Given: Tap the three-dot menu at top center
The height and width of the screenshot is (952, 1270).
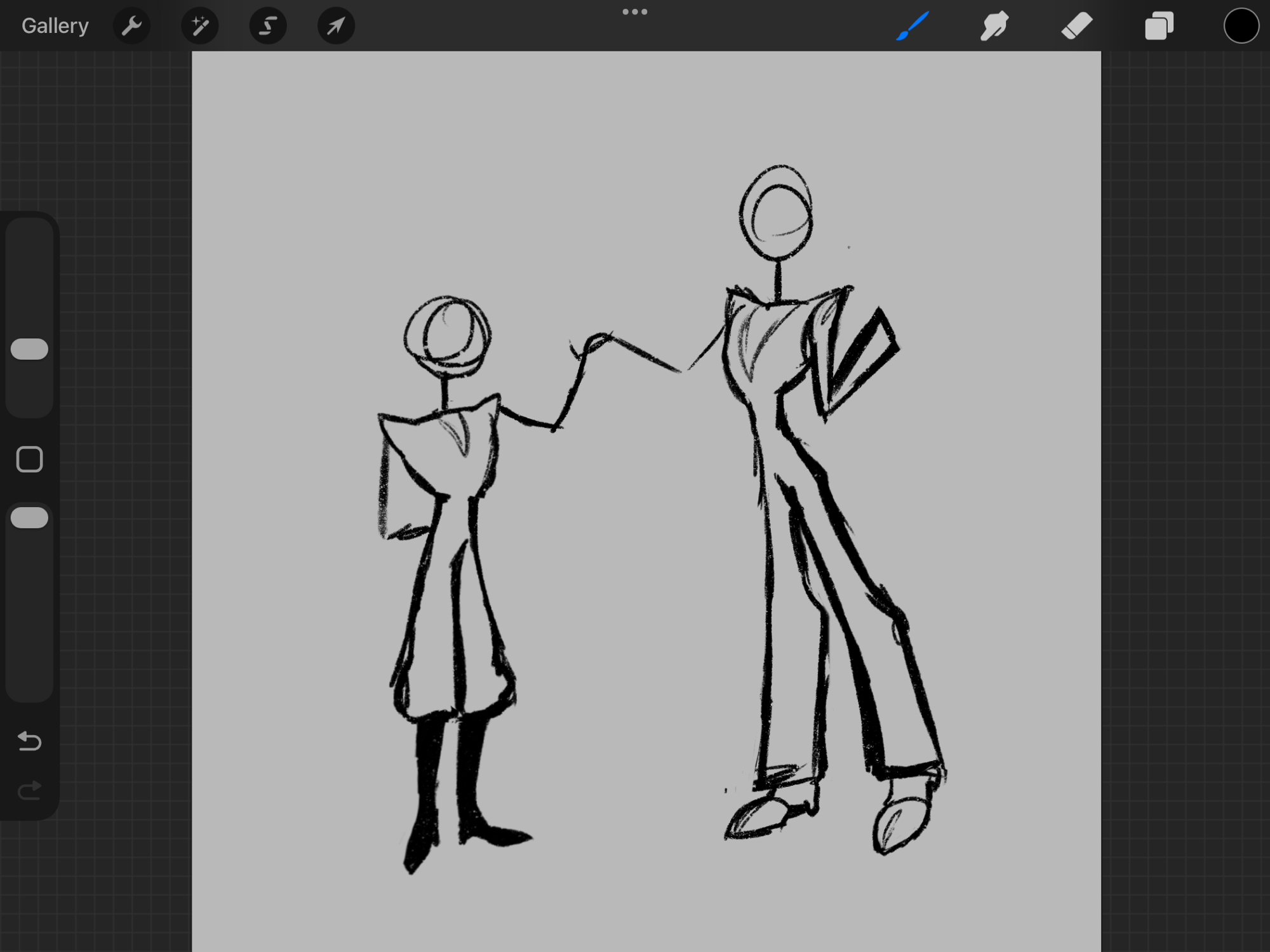Looking at the screenshot, I should click(x=634, y=11).
